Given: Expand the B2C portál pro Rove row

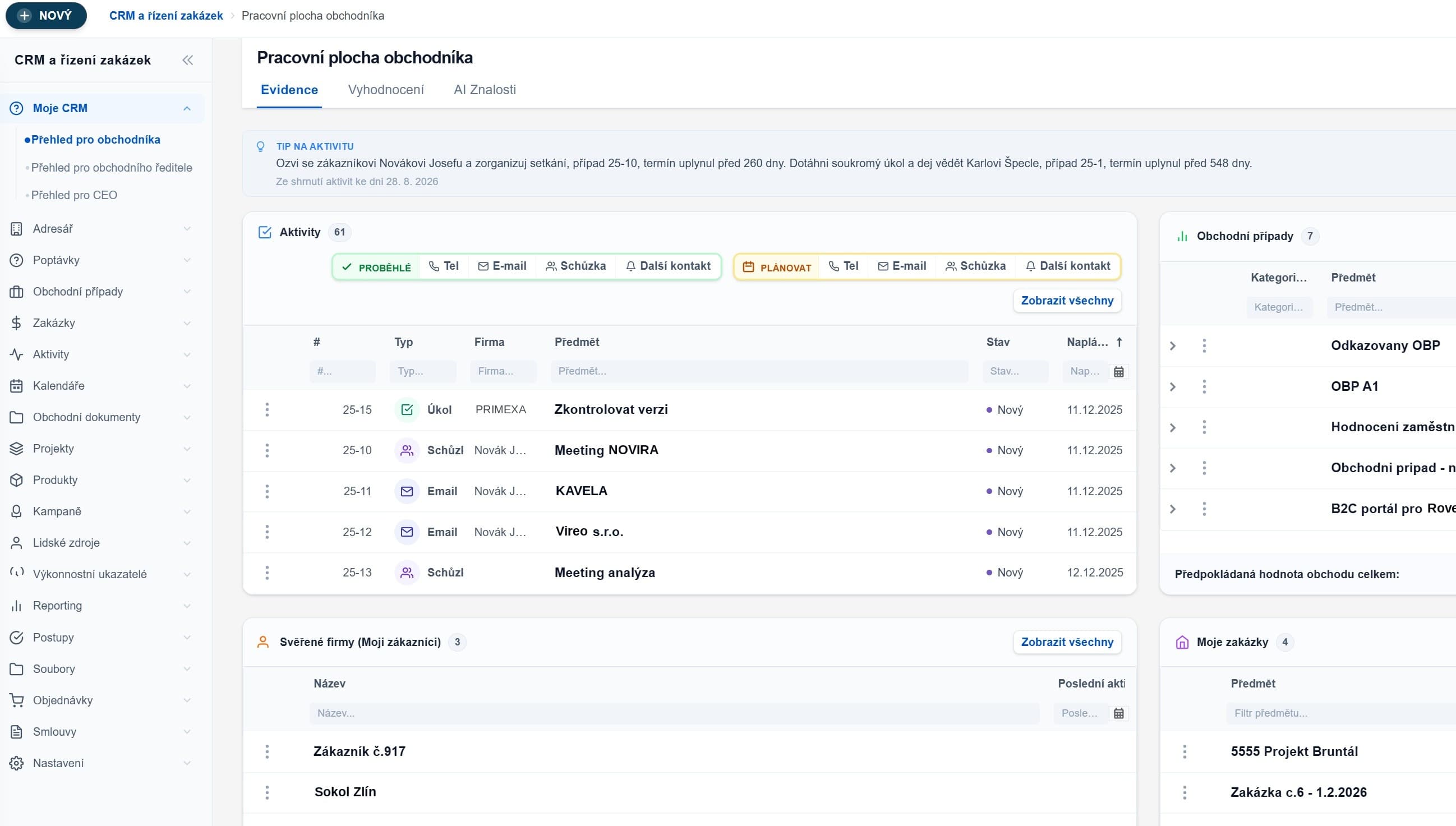Looking at the screenshot, I should [1173, 509].
